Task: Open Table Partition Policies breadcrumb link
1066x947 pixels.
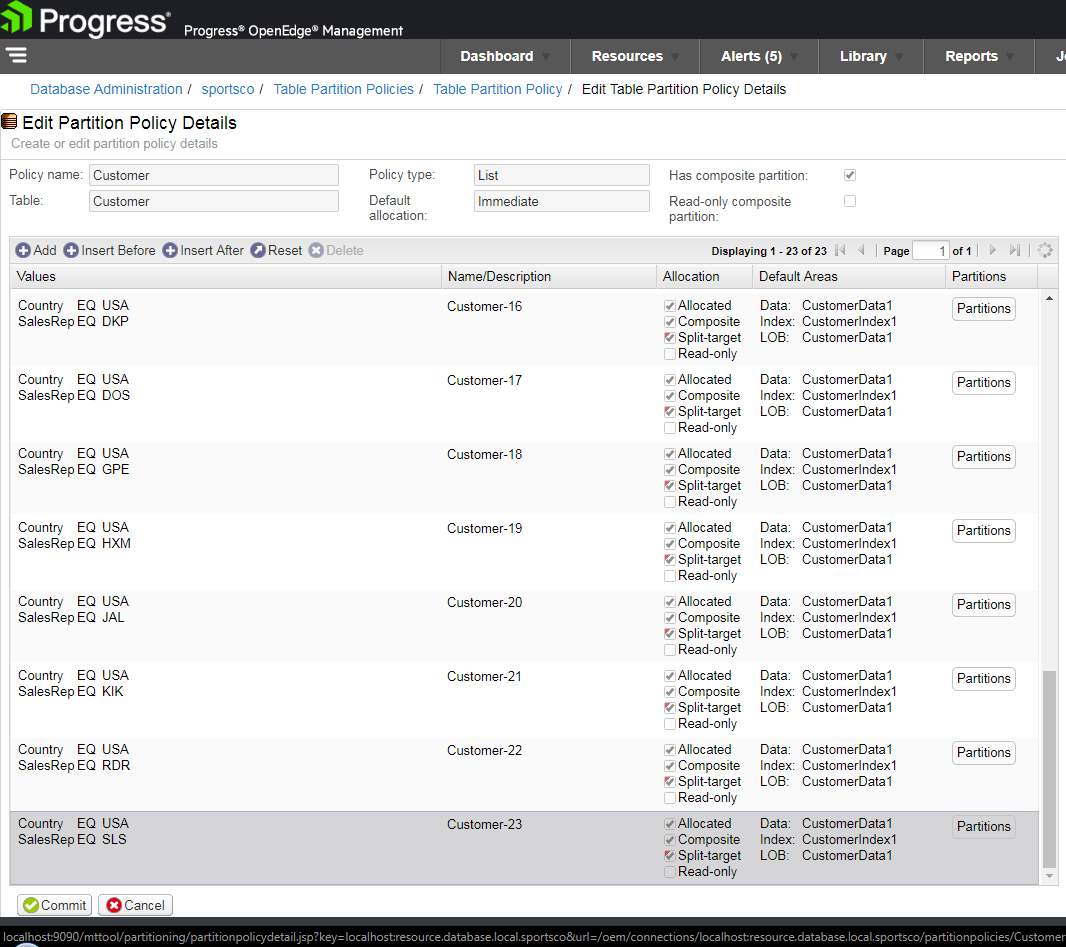Action: click(343, 89)
